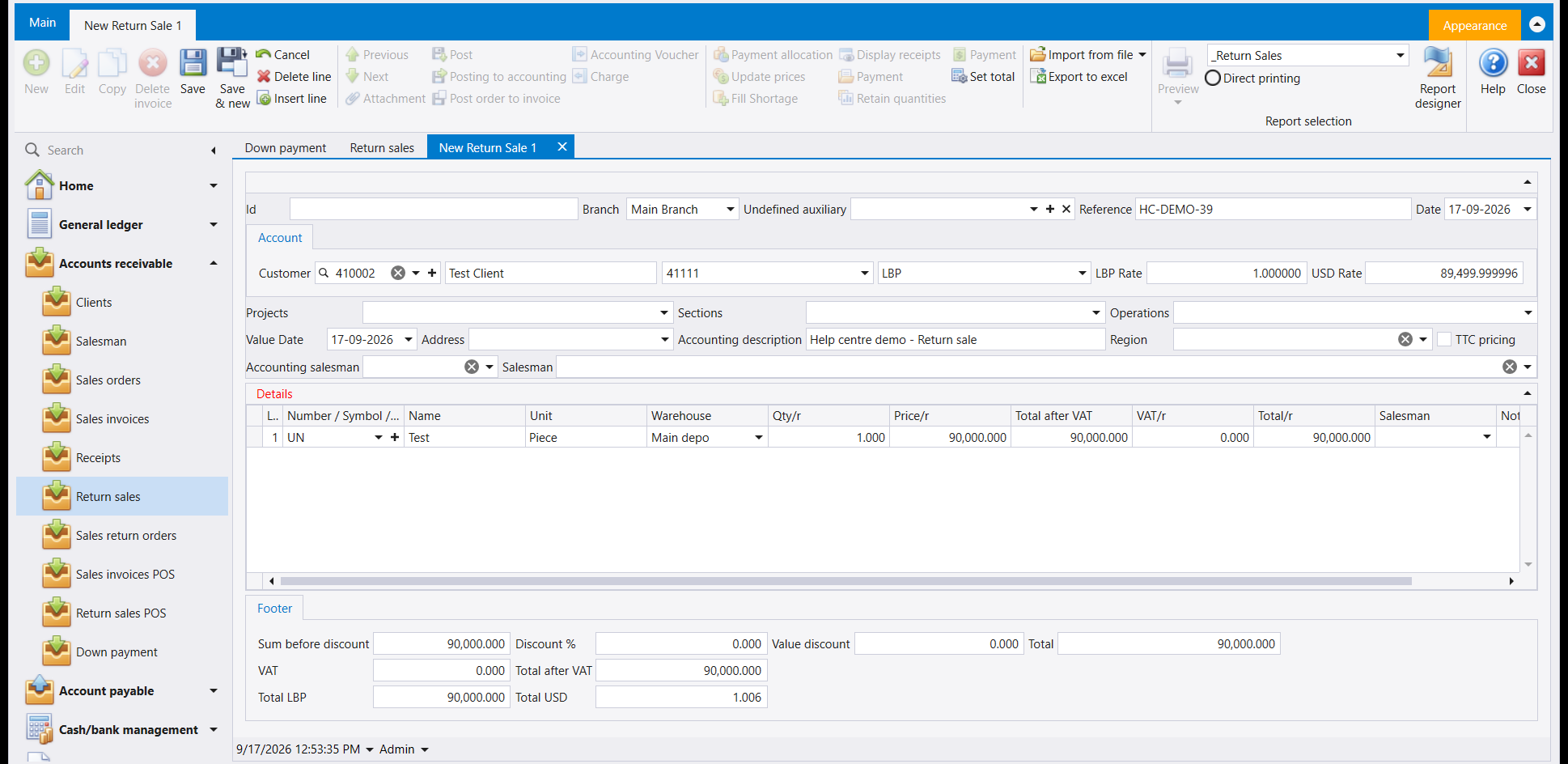Open the Sections dropdown
The width and height of the screenshot is (1568, 764).
pos(1096,313)
